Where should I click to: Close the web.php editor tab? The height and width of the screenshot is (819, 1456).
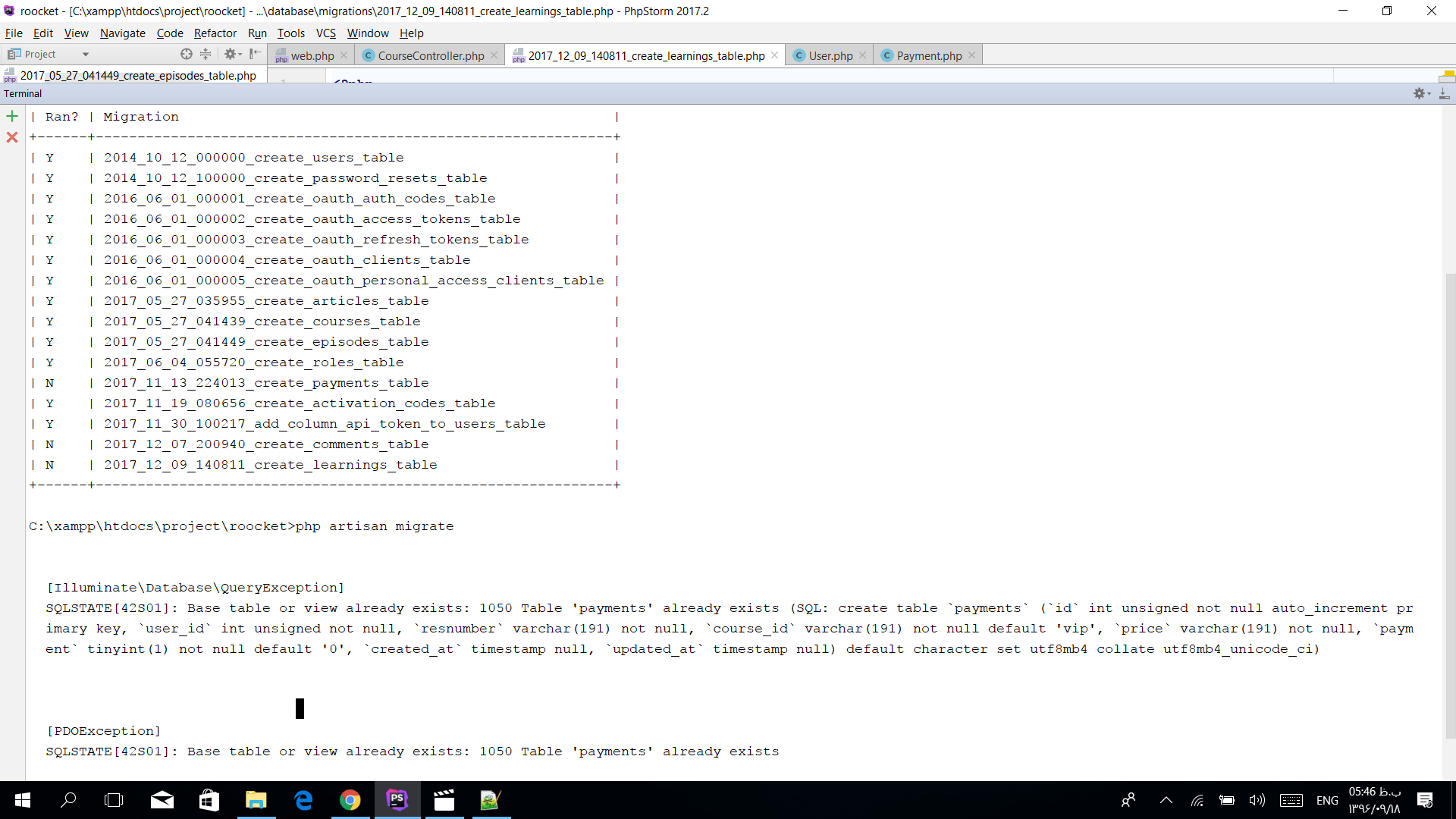coord(344,55)
